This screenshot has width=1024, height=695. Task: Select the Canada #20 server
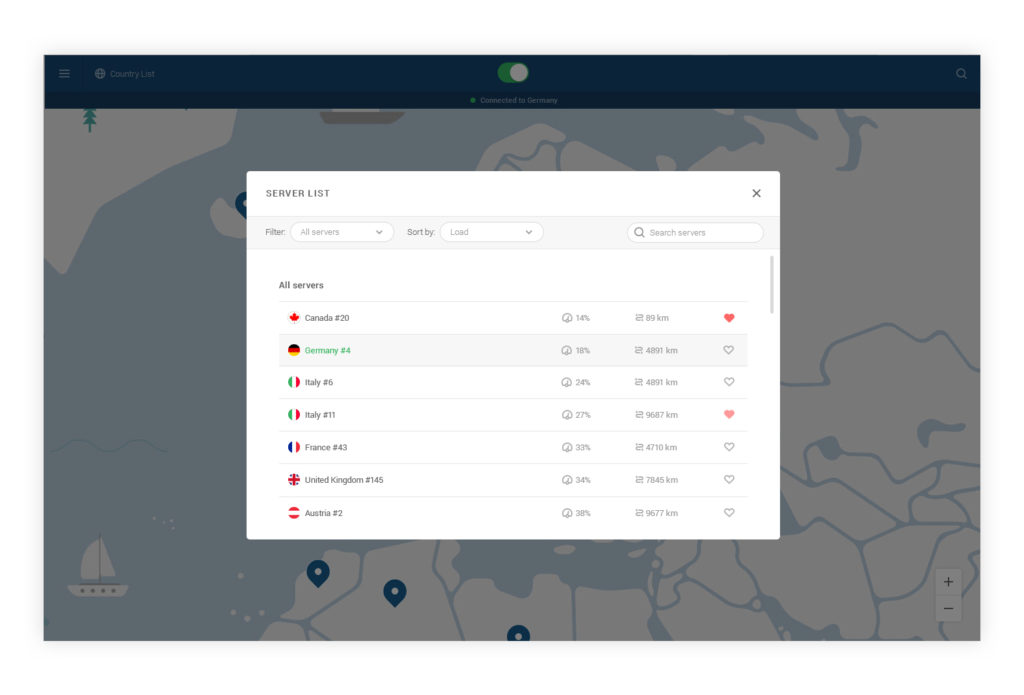click(x=513, y=318)
